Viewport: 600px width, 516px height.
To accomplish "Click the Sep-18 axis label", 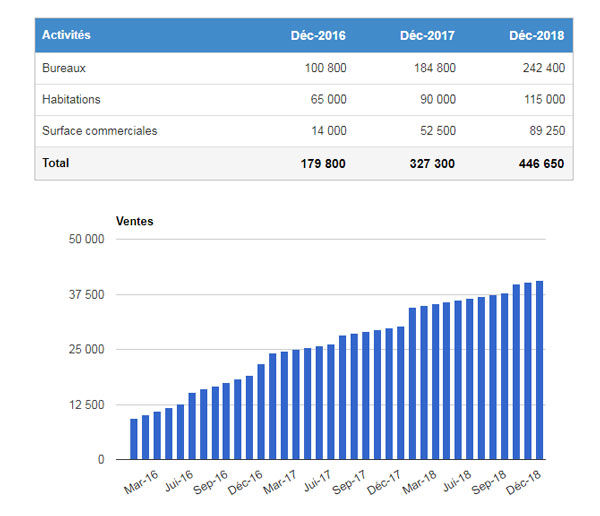I will point(488,482).
